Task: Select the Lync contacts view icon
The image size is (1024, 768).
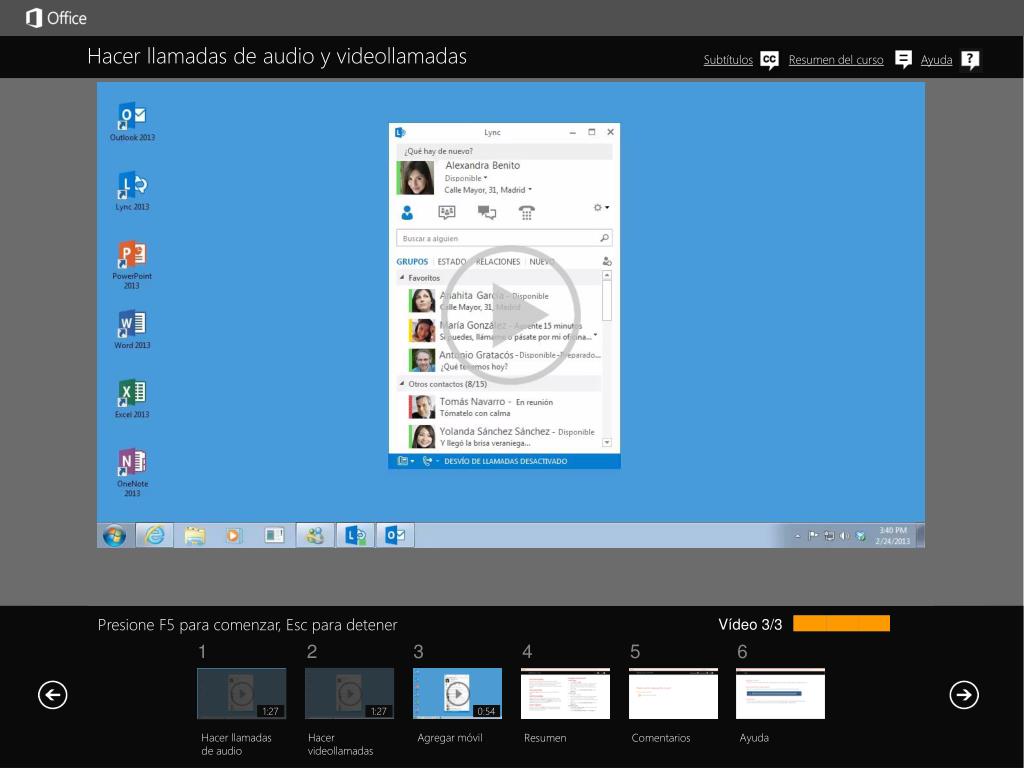Action: click(x=407, y=212)
